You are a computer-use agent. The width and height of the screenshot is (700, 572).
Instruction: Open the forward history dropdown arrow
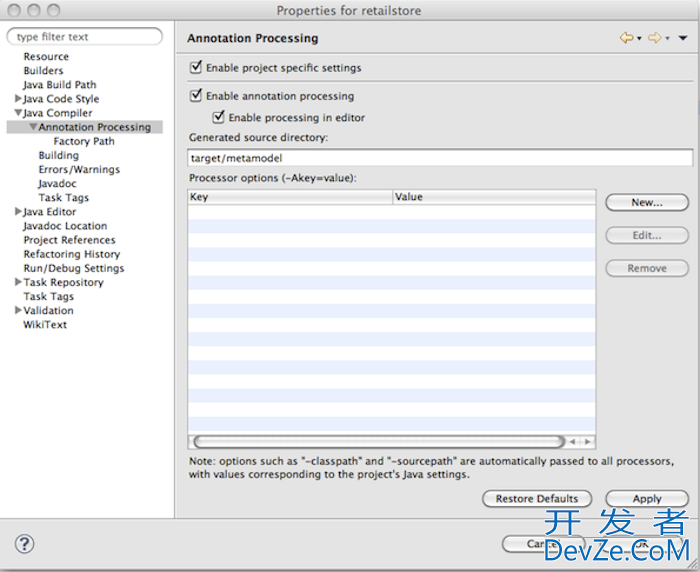tap(667, 39)
